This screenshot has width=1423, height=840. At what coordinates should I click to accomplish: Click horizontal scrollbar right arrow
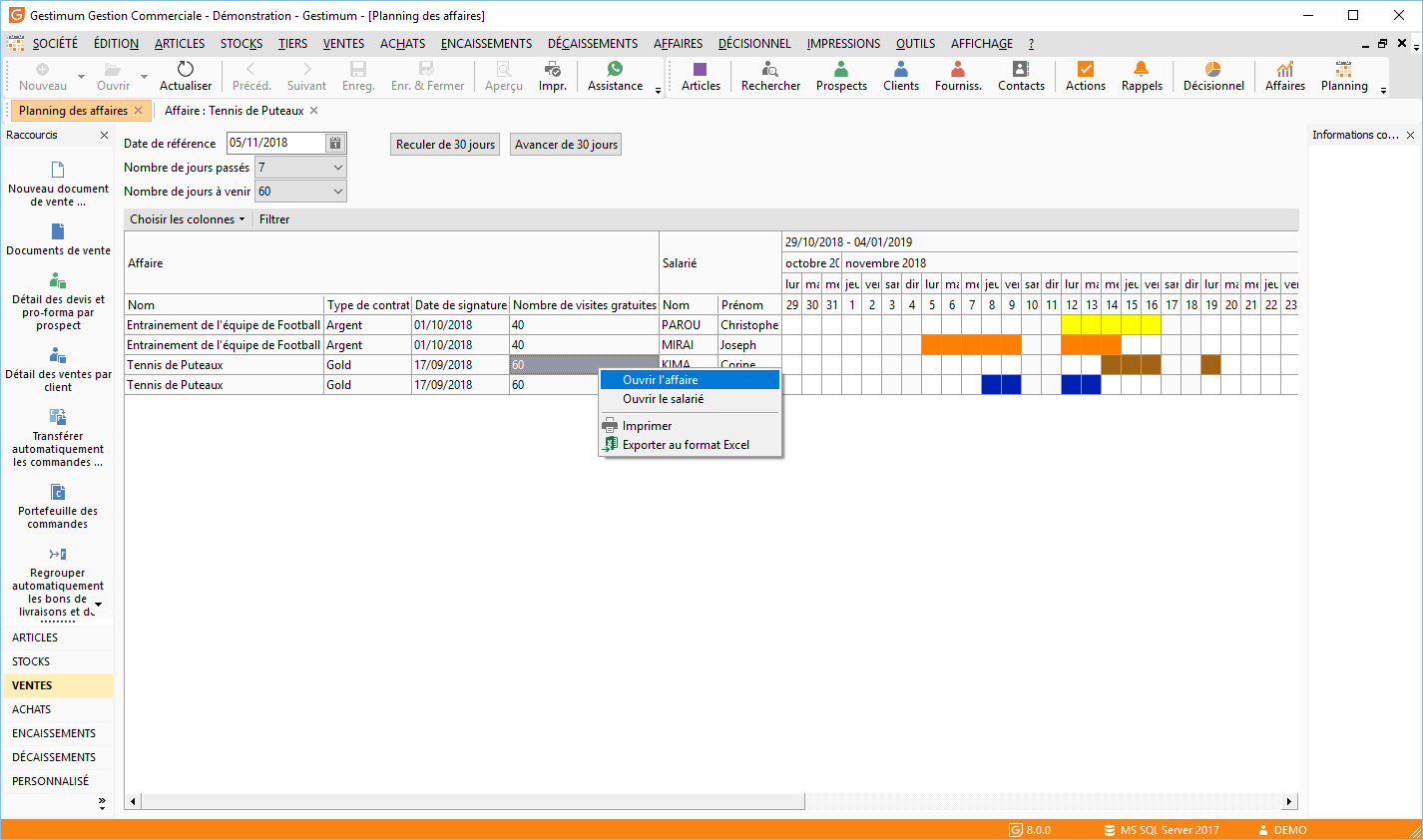click(x=1289, y=801)
